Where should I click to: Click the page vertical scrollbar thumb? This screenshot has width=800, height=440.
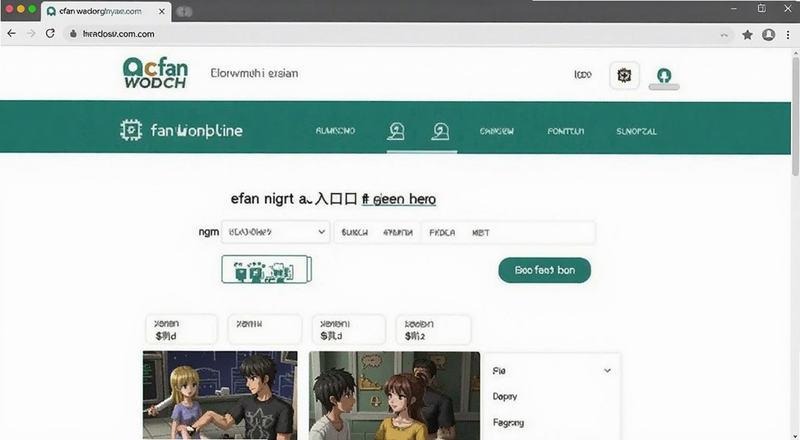click(x=795, y=116)
